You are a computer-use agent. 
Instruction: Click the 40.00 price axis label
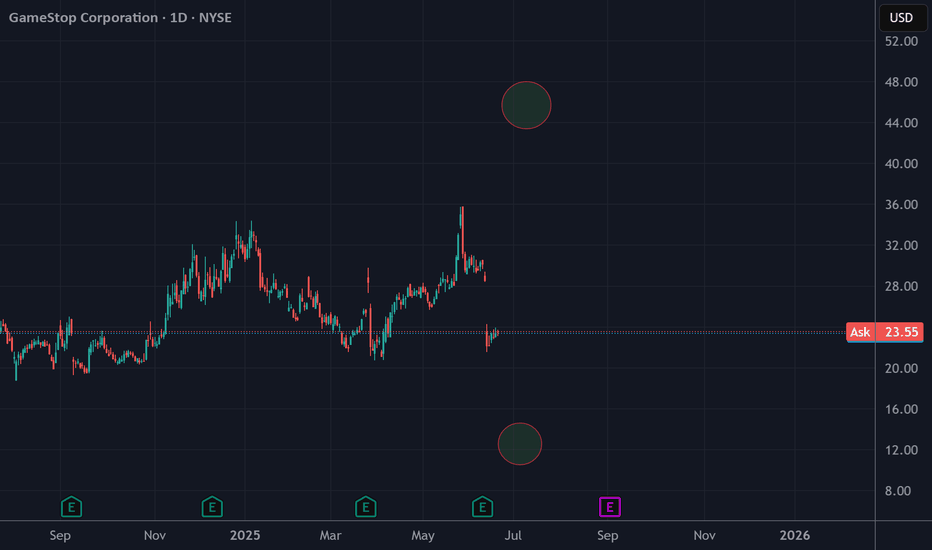(x=901, y=164)
